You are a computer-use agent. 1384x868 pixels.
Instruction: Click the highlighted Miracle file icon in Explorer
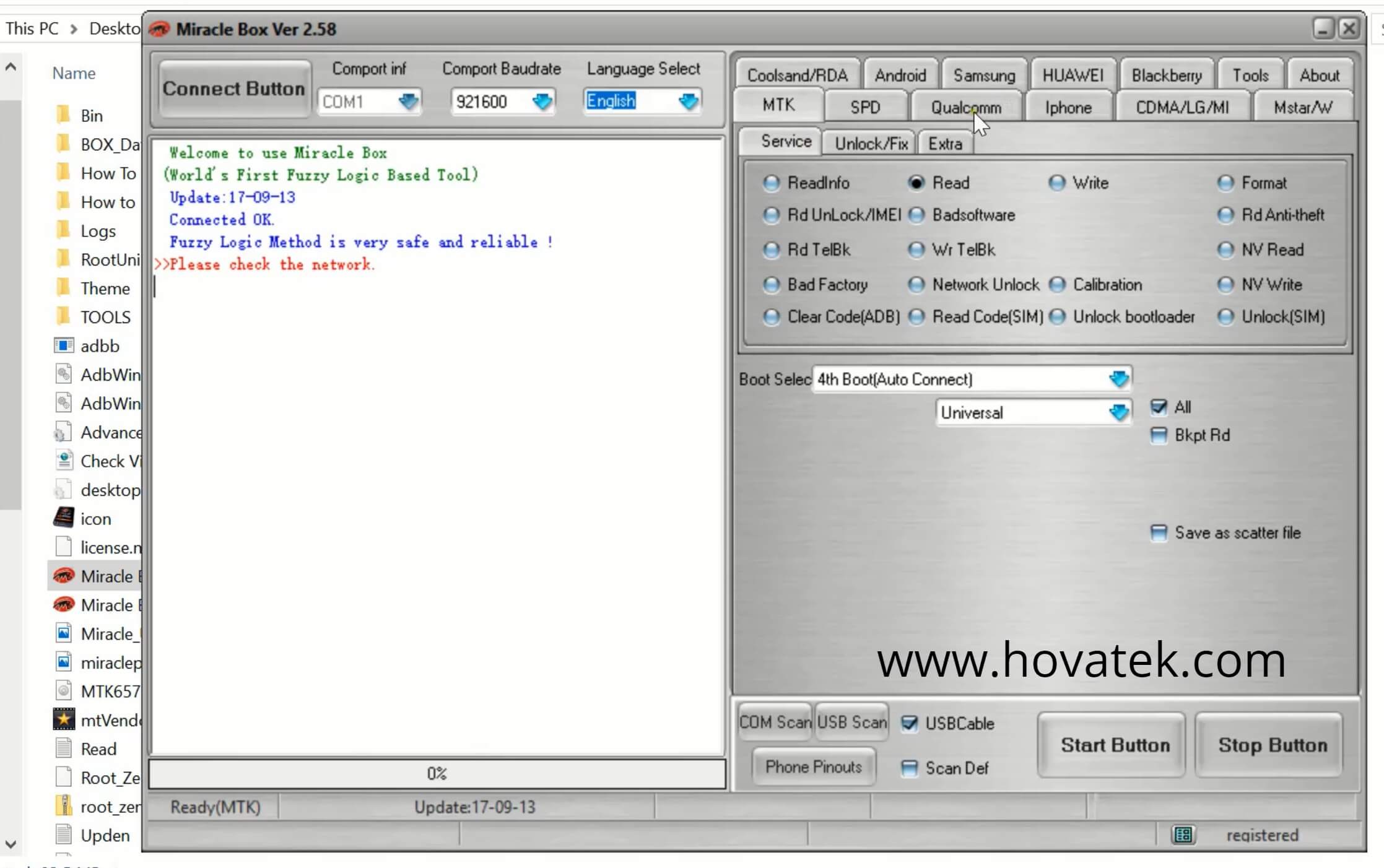tap(63, 576)
